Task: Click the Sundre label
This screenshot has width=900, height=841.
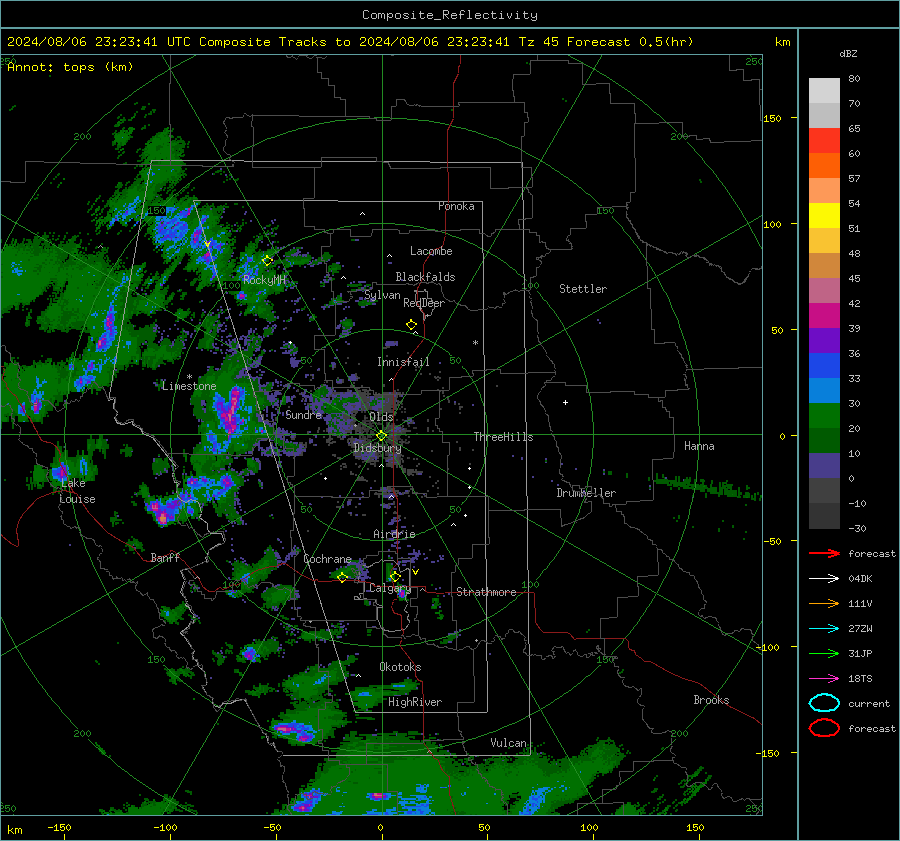Action: coord(304,415)
